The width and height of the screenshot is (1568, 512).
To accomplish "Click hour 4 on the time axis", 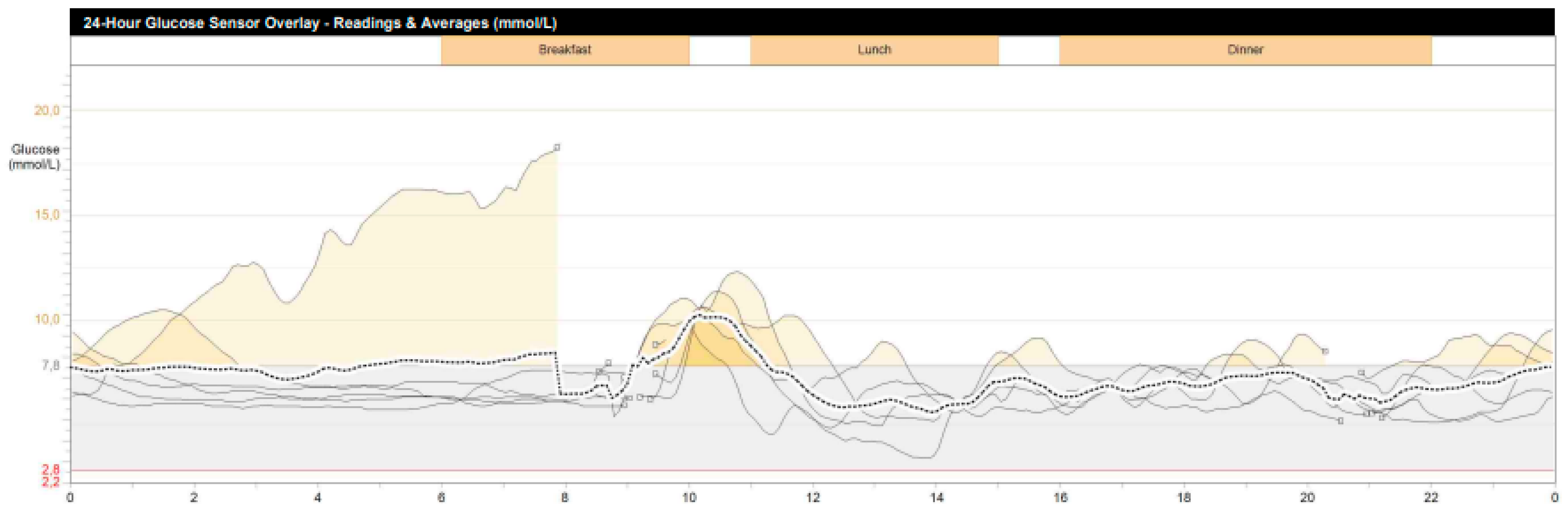I will point(317,497).
